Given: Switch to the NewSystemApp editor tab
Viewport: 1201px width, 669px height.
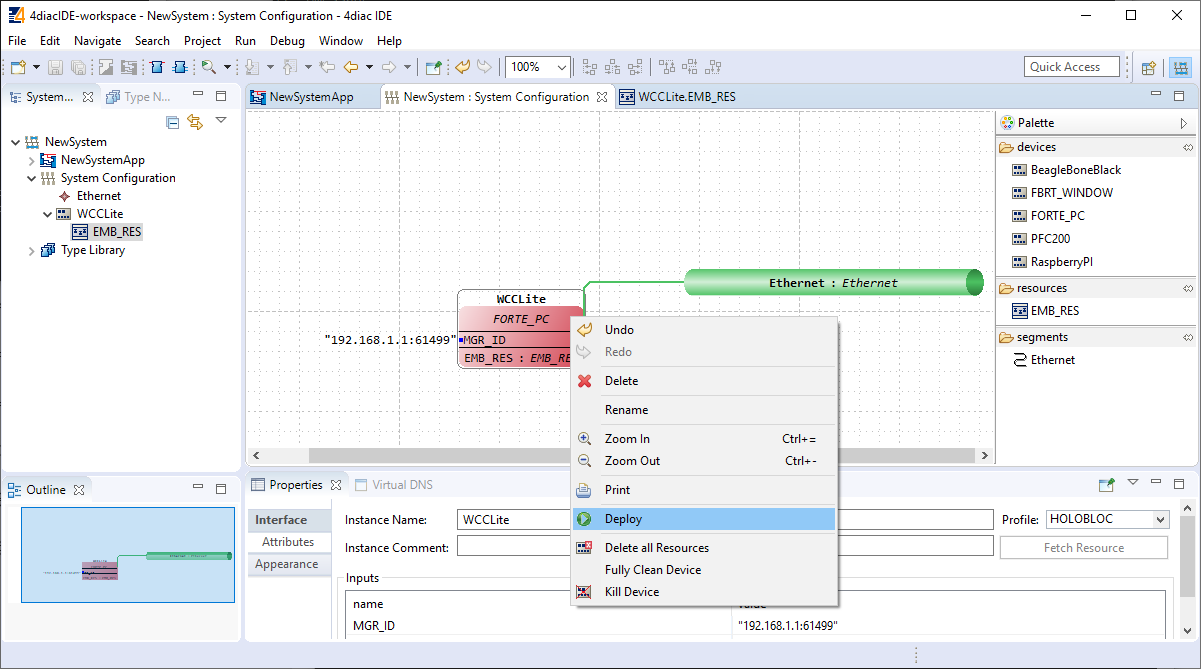Looking at the screenshot, I should [x=311, y=97].
